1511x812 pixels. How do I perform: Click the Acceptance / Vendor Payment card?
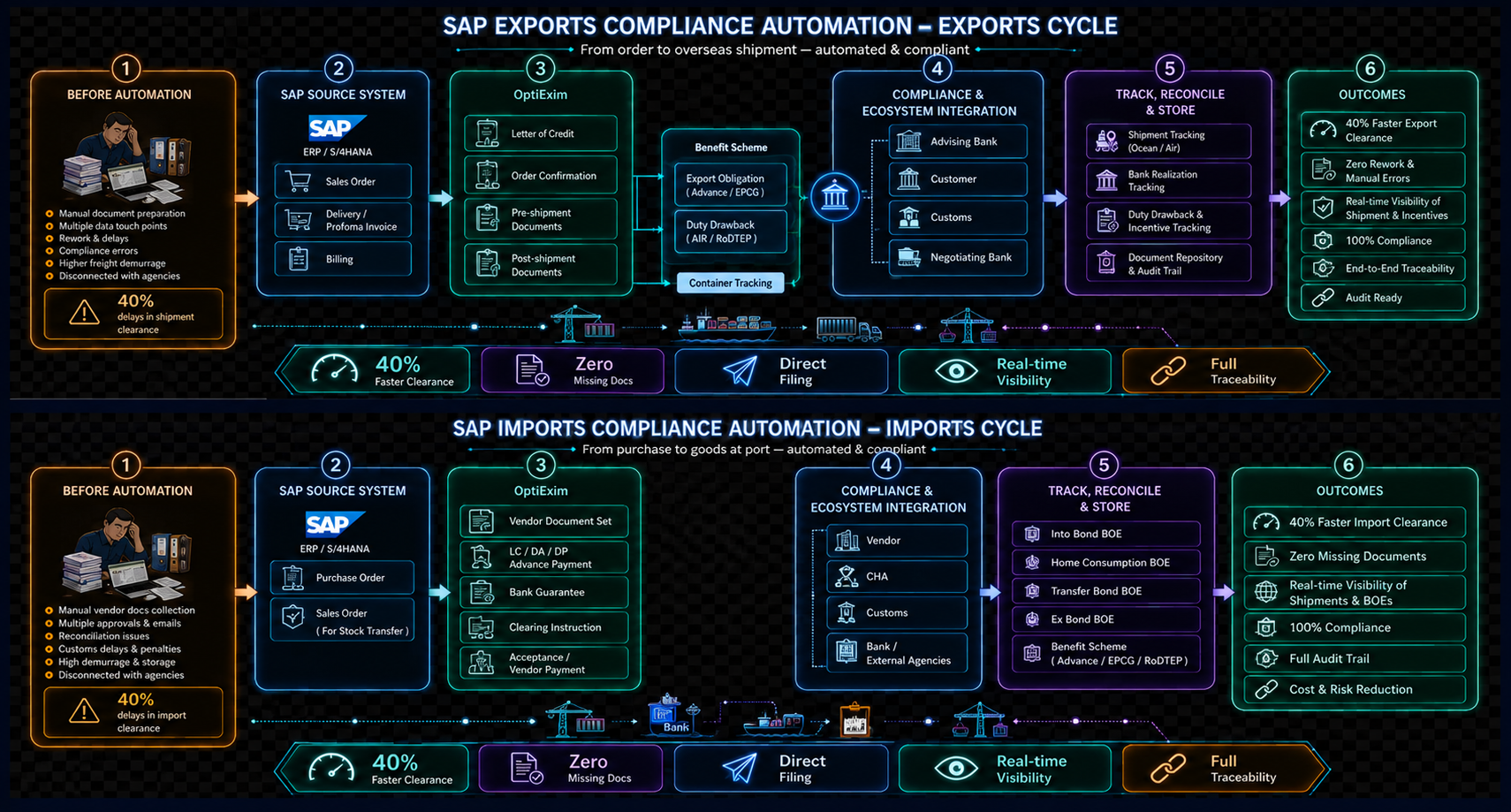click(544, 664)
